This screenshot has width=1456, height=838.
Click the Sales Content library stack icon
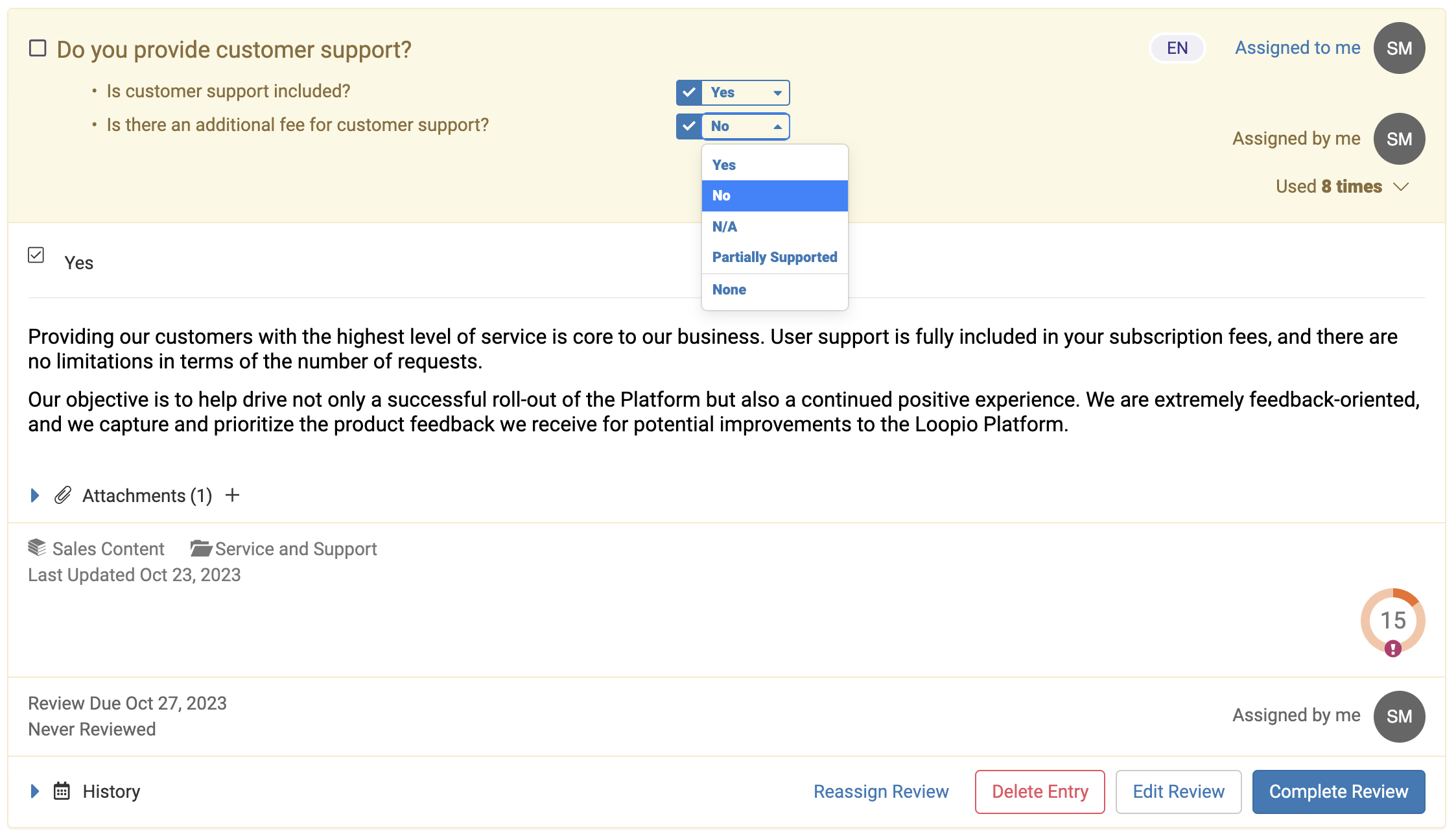[x=36, y=547]
